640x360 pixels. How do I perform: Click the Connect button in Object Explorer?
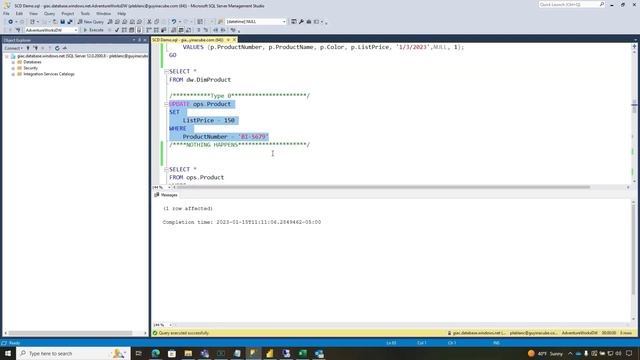13,48
